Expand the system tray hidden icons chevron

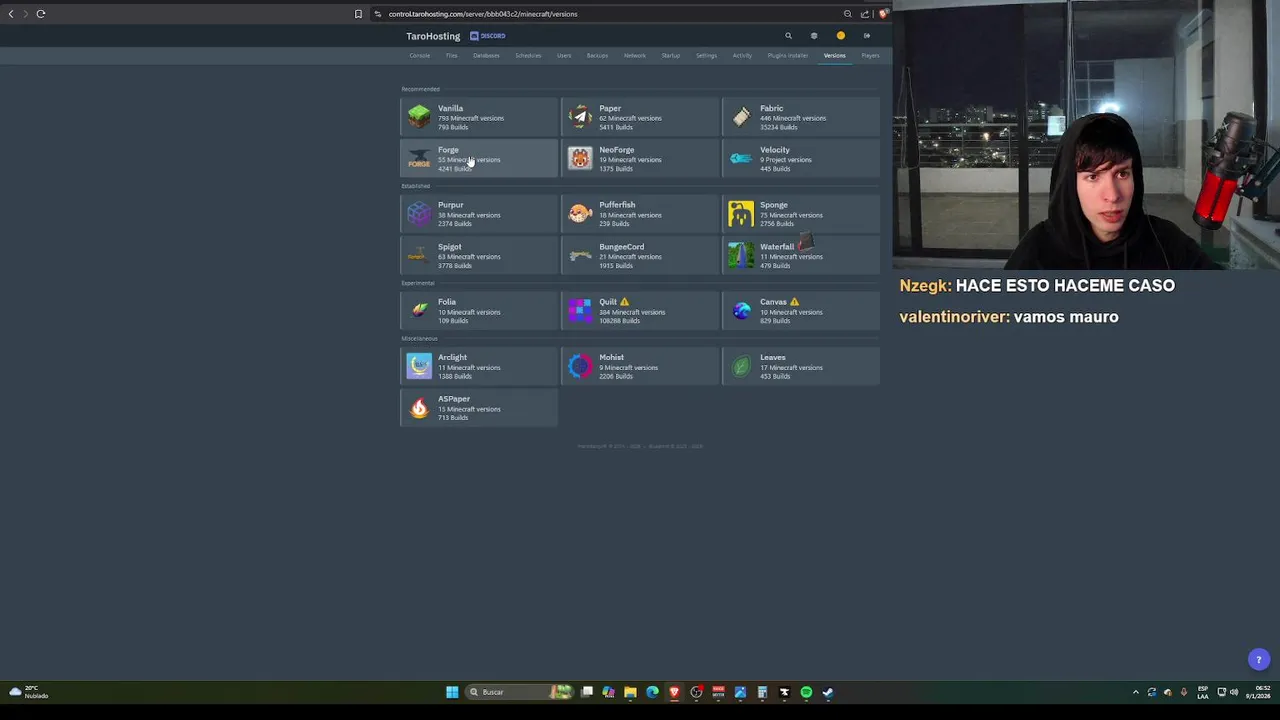(x=1135, y=692)
